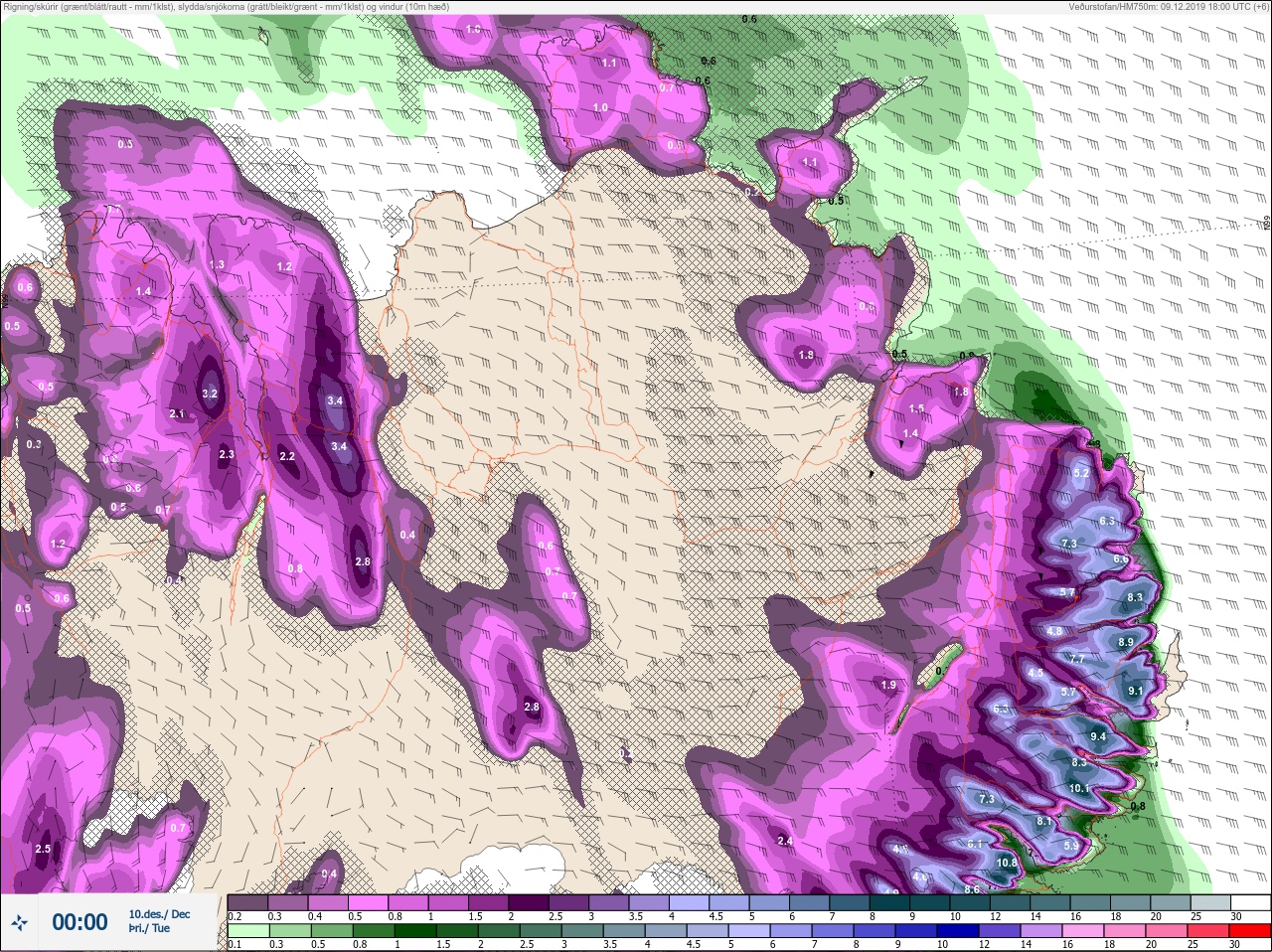Image resolution: width=1272 pixels, height=952 pixels.
Task: Click the weekday label Þri./ Tue
Action: pyautogui.click(x=149, y=929)
